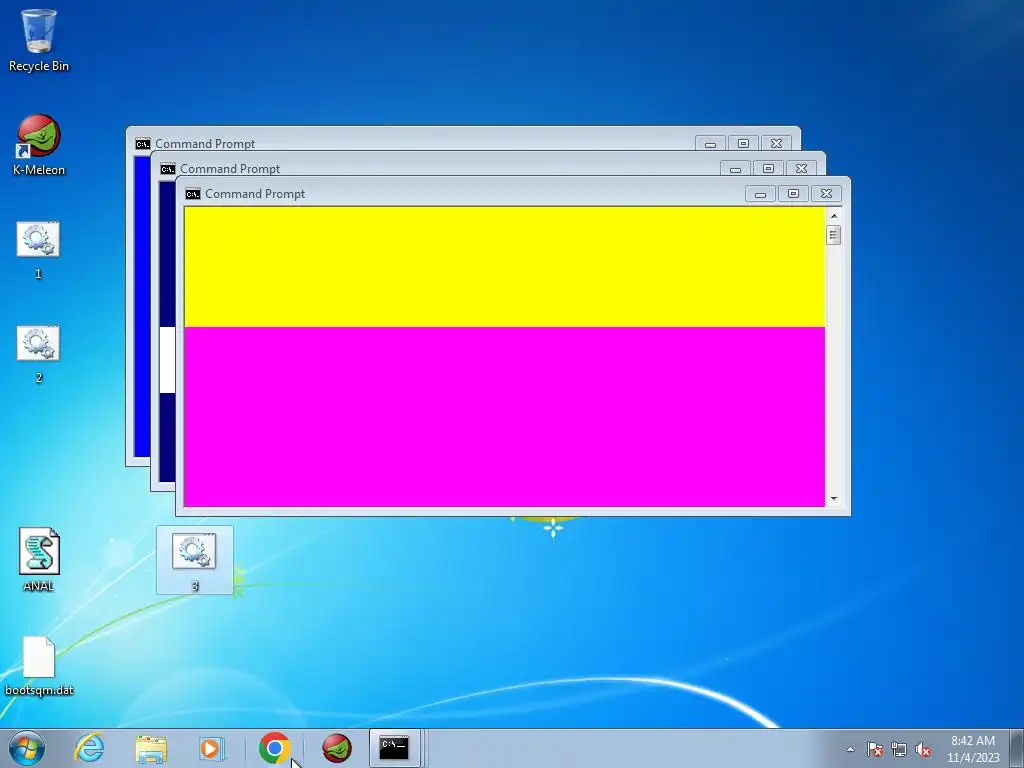Launch Internet Explorer from taskbar
1024x768 pixels.
[89, 748]
